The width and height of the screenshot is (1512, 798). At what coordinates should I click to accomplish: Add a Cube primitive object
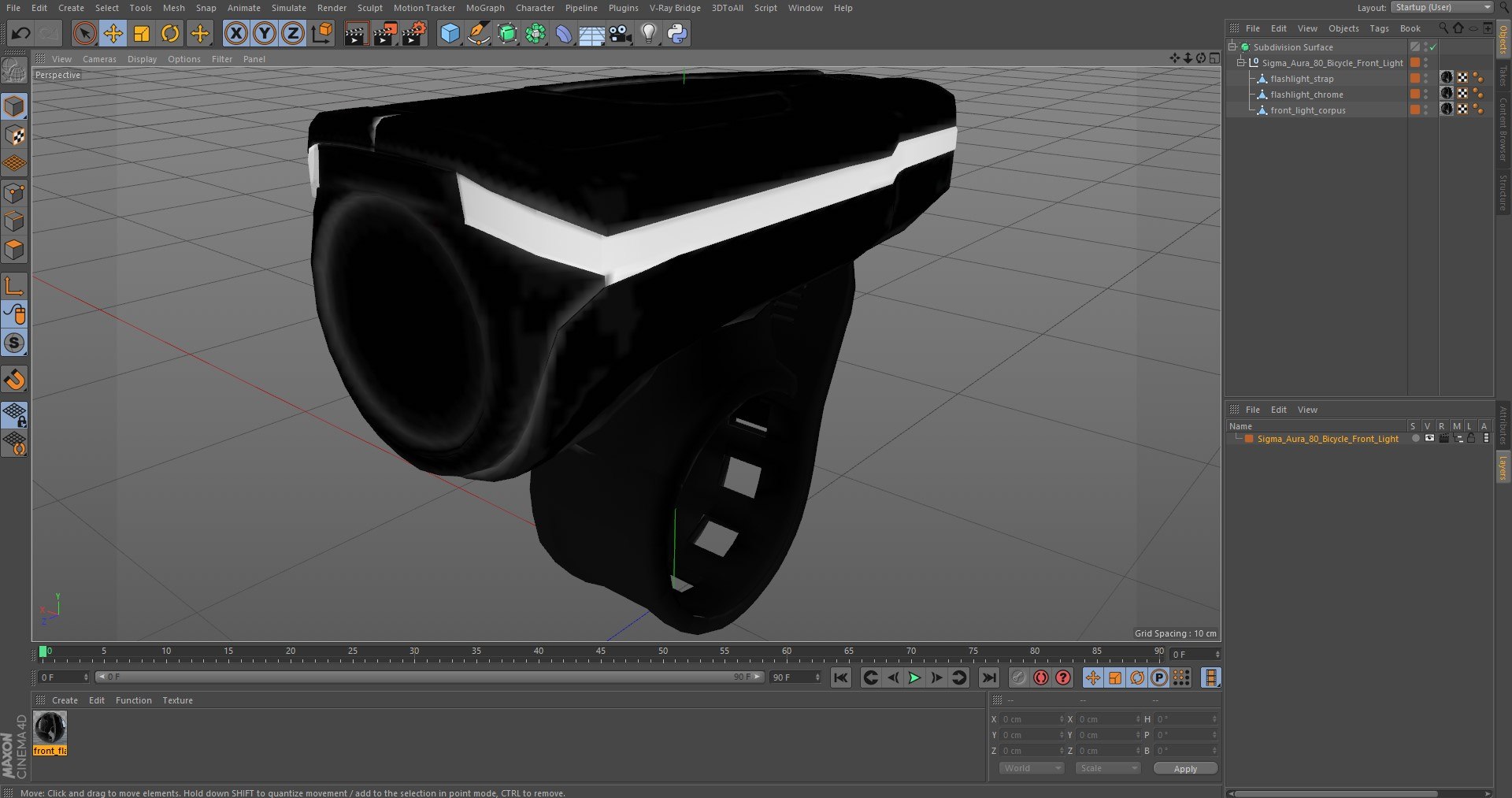pyautogui.click(x=450, y=33)
